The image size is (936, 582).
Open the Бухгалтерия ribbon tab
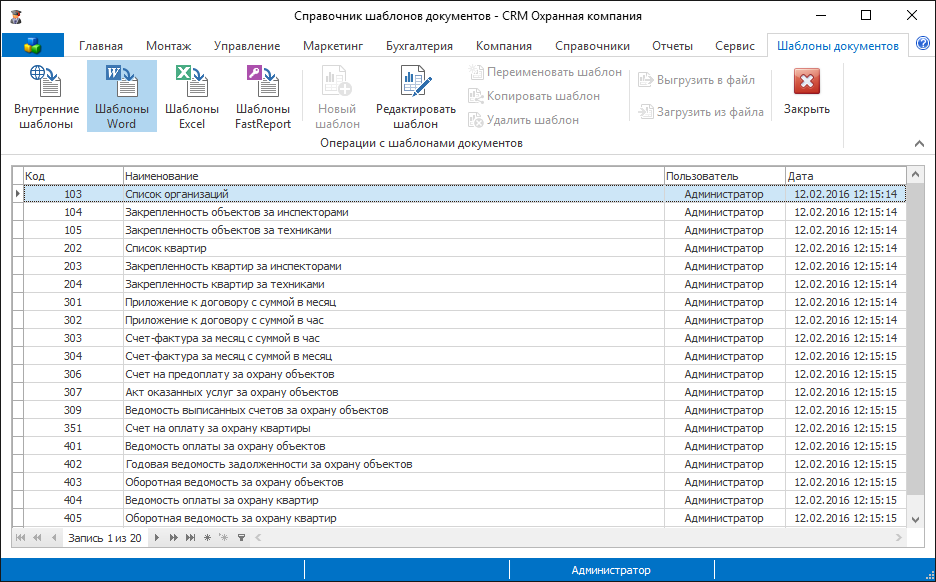[x=419, y=46]
